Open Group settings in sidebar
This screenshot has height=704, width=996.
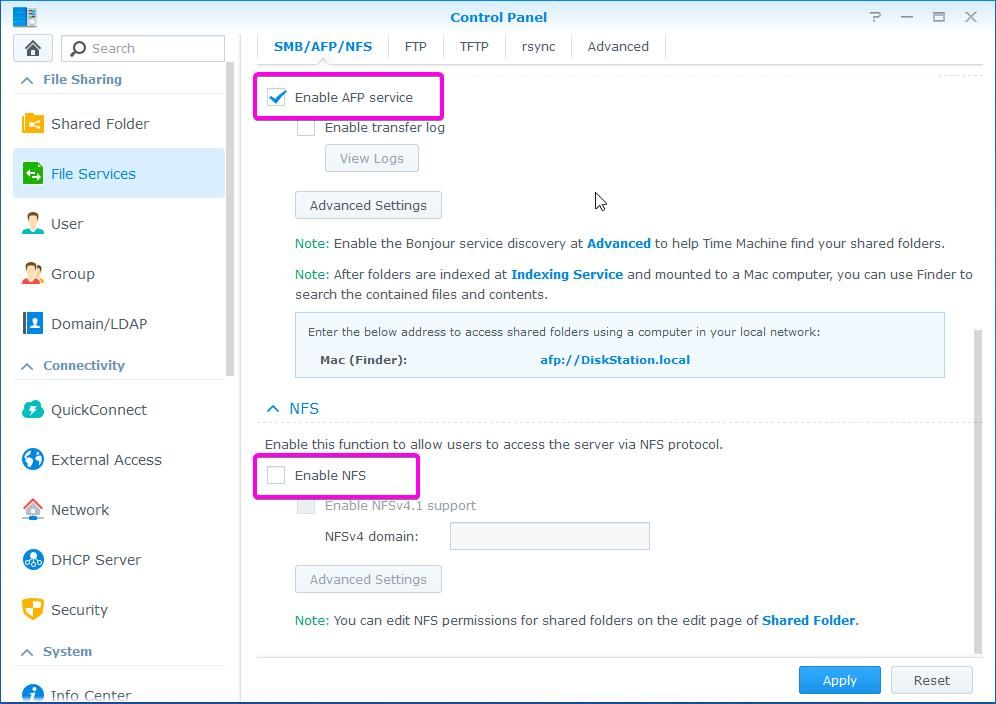119,273
